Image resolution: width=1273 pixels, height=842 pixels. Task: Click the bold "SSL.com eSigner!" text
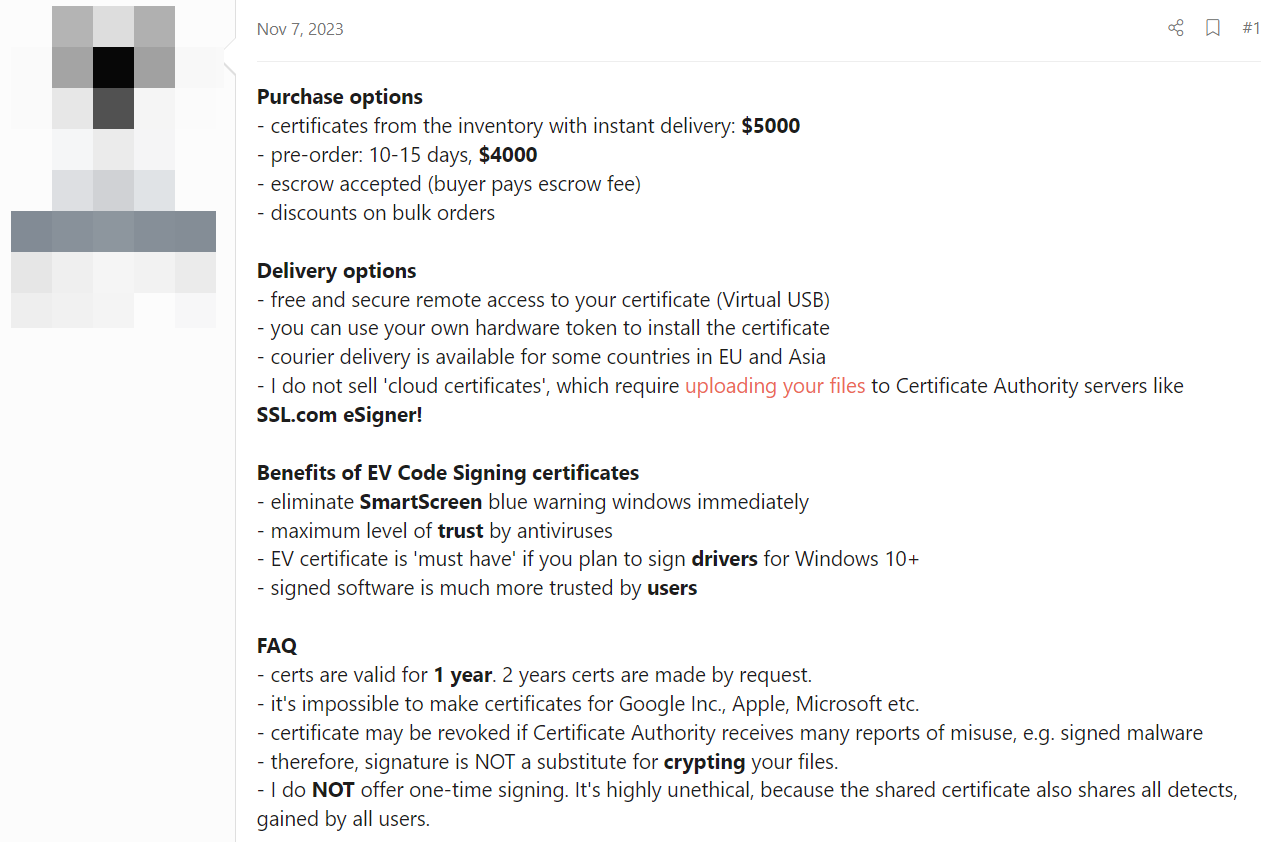(340, 415)
